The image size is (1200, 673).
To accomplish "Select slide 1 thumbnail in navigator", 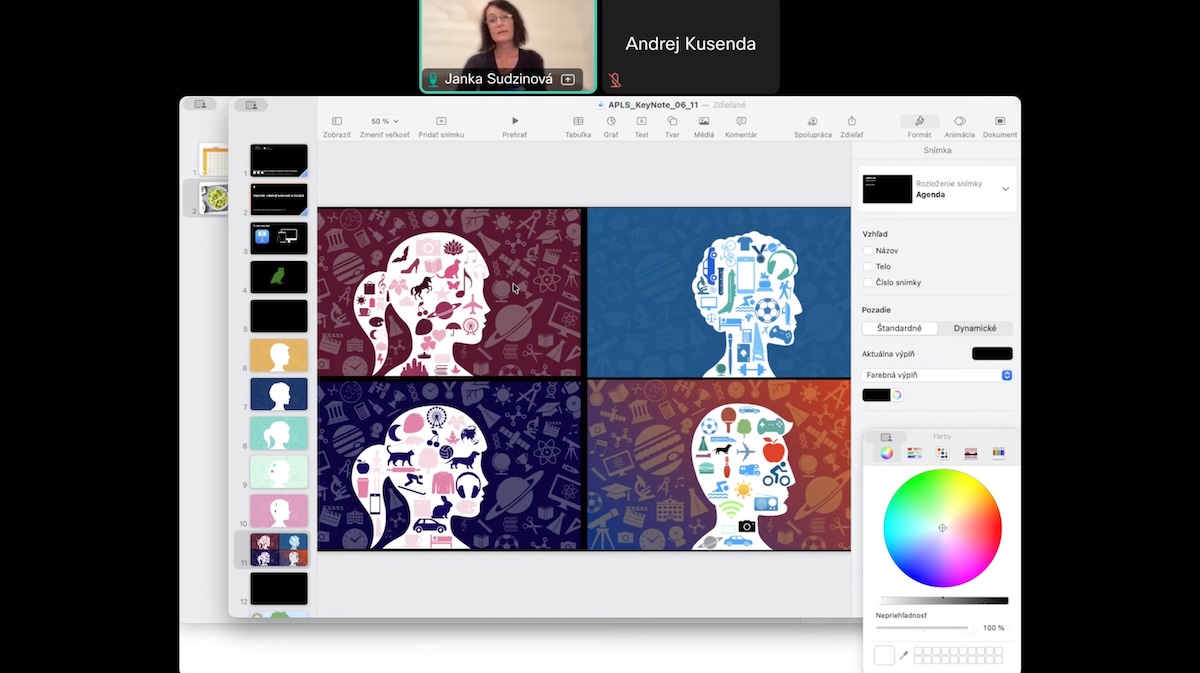I will tap(279, 160).
